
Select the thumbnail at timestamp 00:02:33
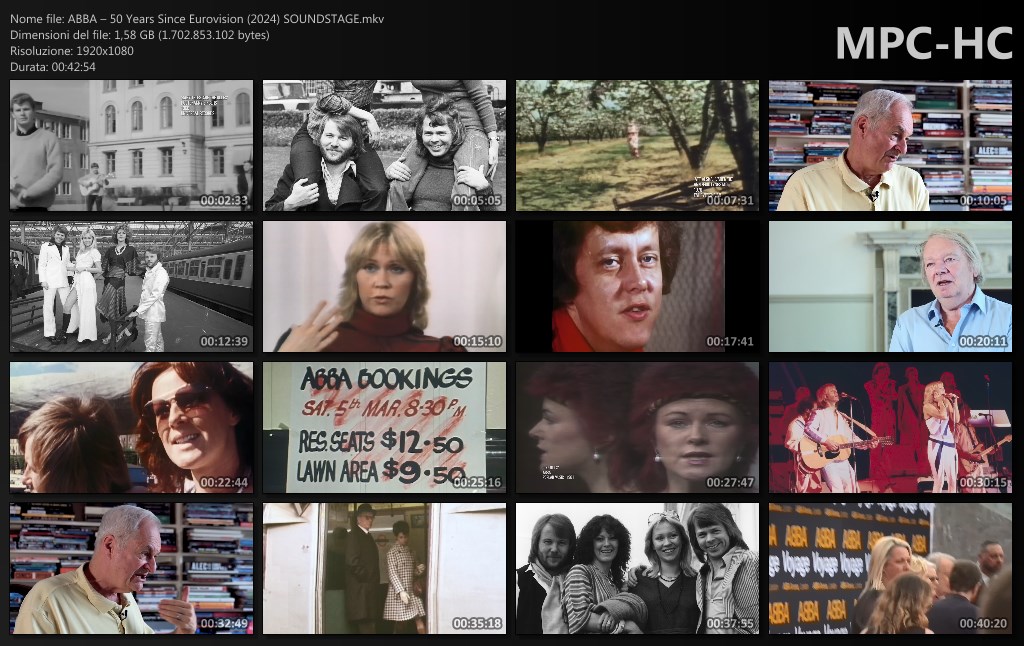(131, 145)
